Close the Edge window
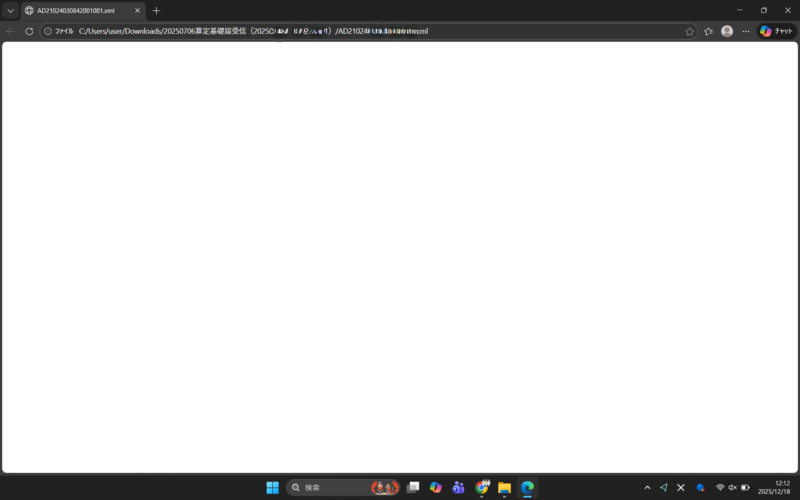The height and width of the screenshot is (500, 800). tap(787, 10)
